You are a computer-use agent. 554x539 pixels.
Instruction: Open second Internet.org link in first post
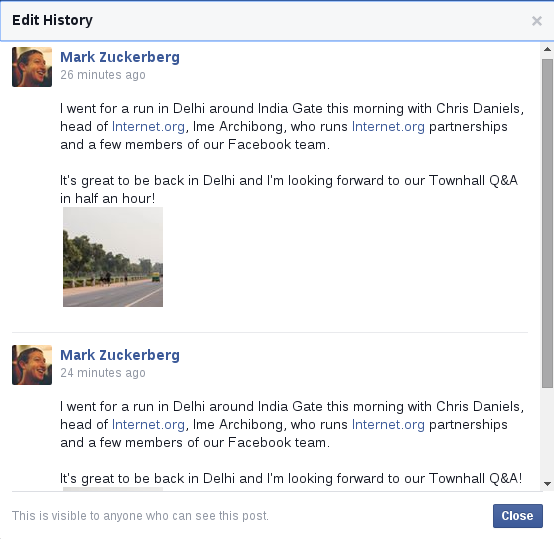[388, 126]
